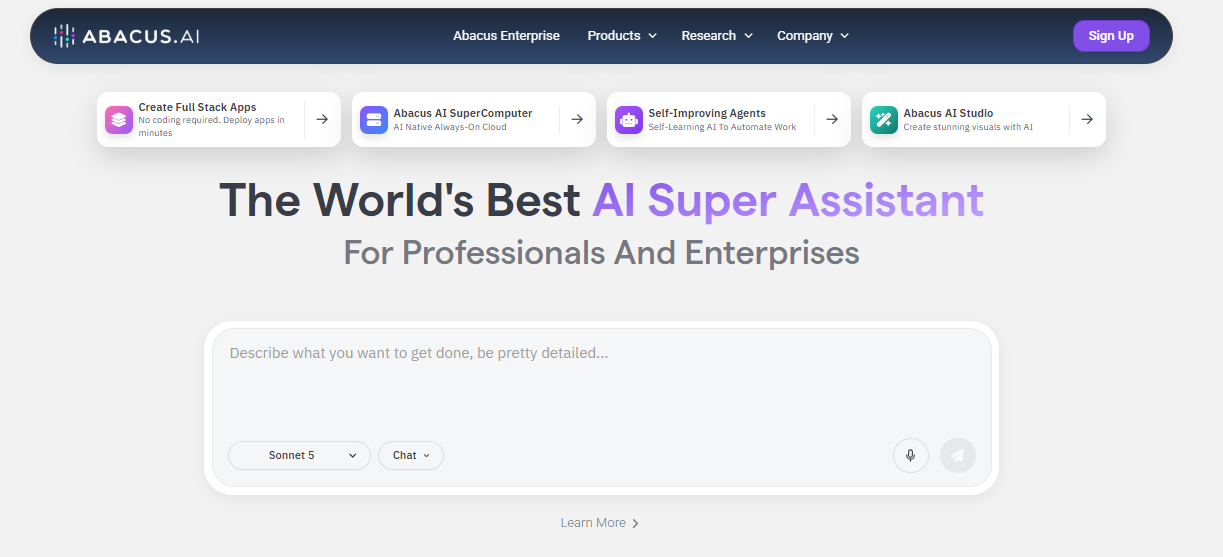Click arrow on Abacus AI Studio card
Screen dimensions: 1223x557
tap(1087, 119)
